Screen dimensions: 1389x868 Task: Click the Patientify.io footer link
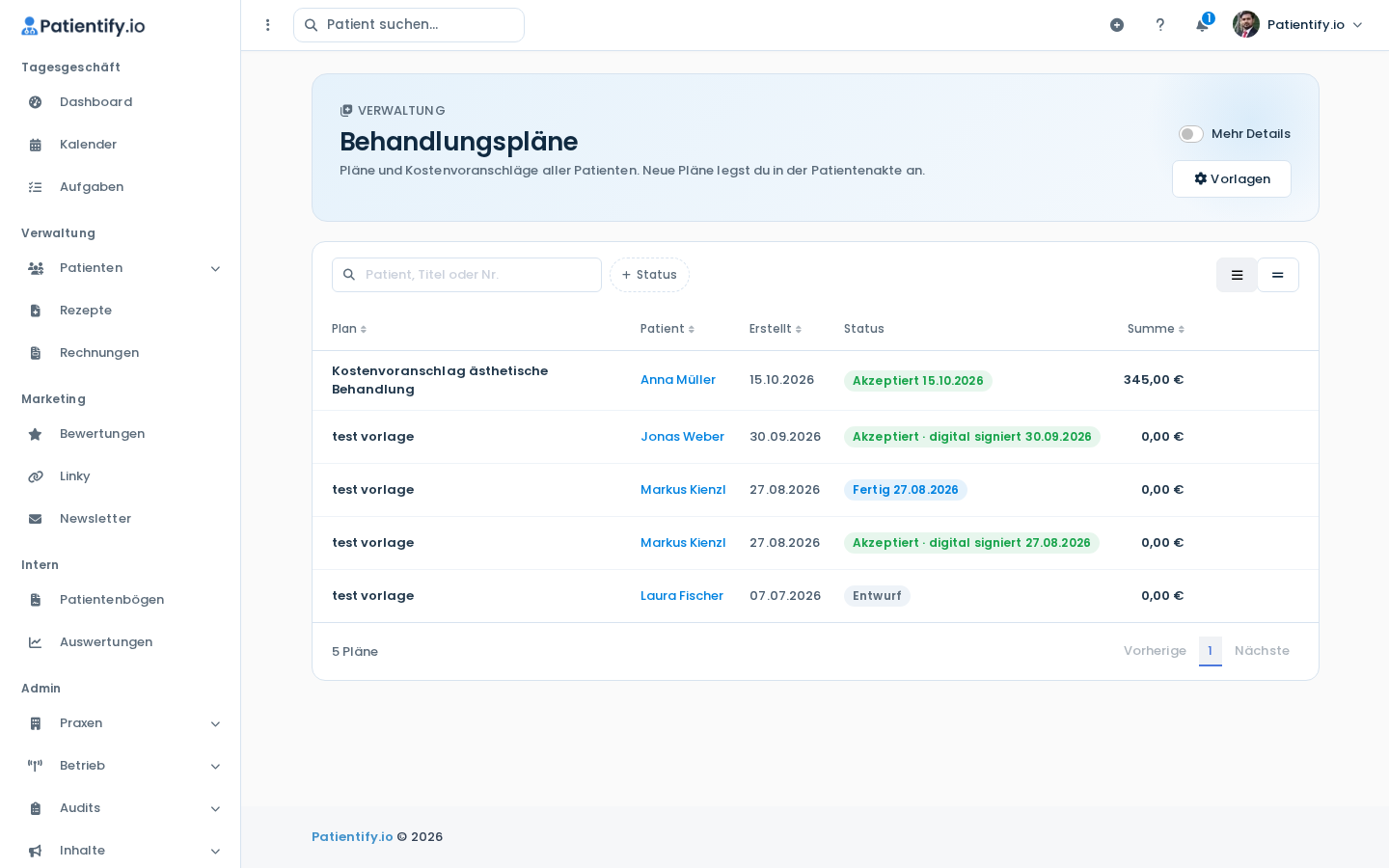(352, 837)
